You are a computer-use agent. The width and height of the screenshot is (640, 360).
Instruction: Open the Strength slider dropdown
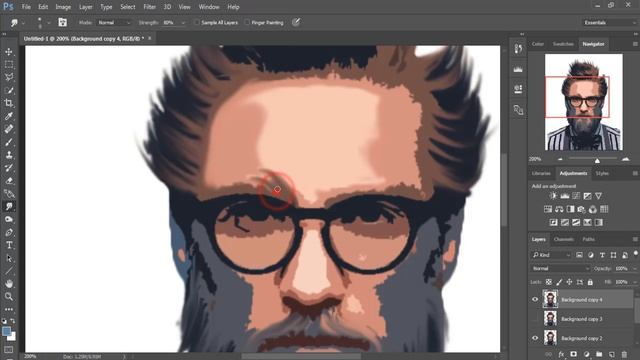[183, 23]
